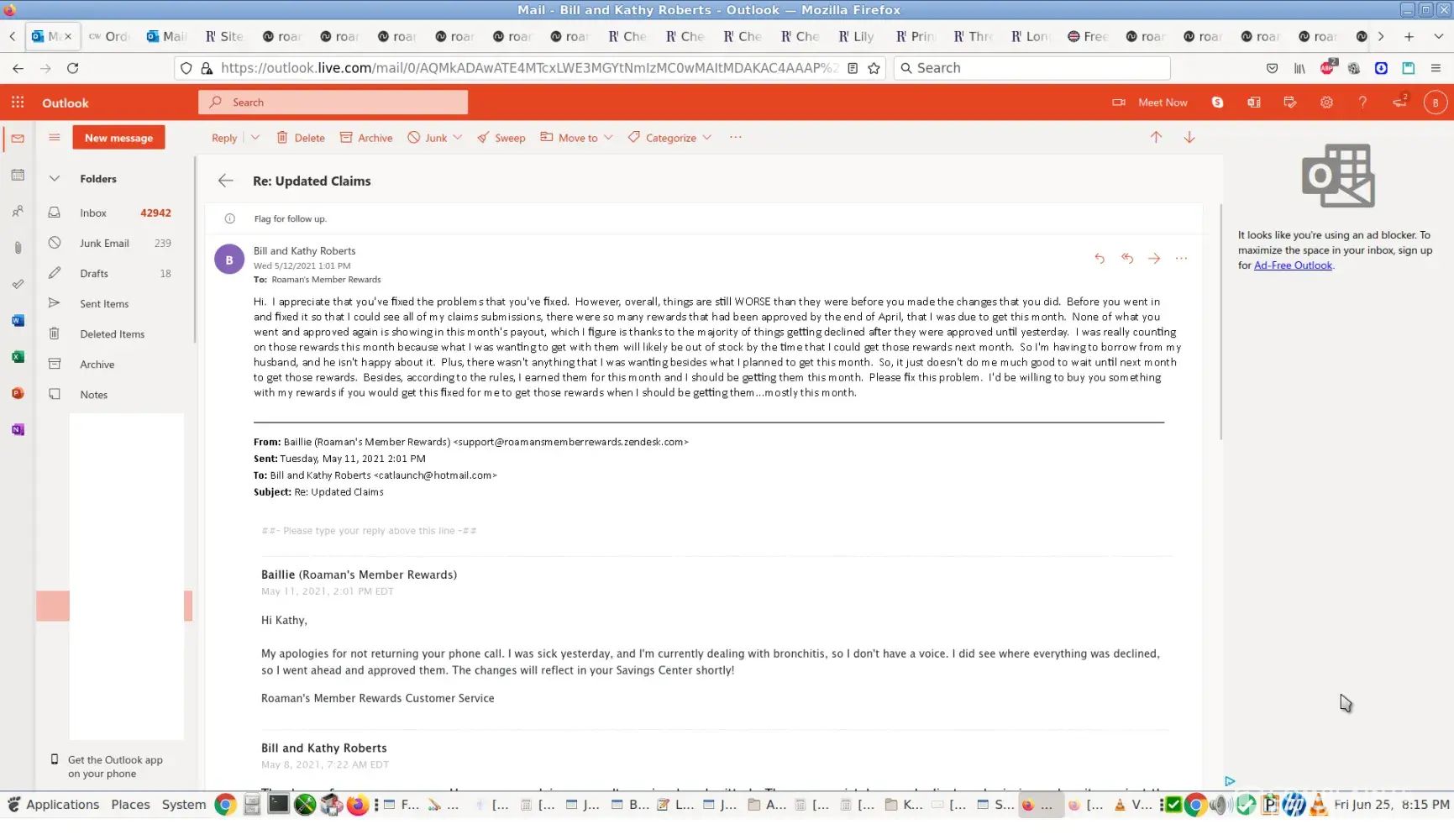Toggle bookmark star for this page
This screenshot has height=840, width=1454.
(x=874, y=68)
